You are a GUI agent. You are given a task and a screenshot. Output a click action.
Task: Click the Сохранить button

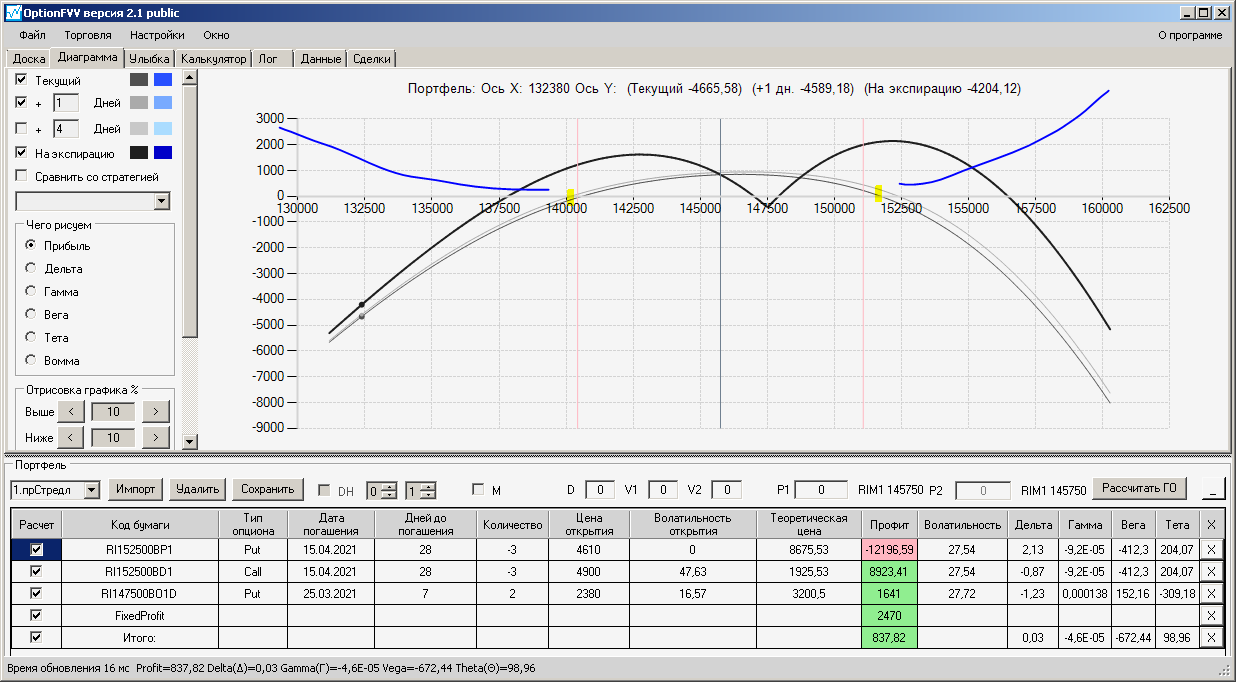point(267,489)
